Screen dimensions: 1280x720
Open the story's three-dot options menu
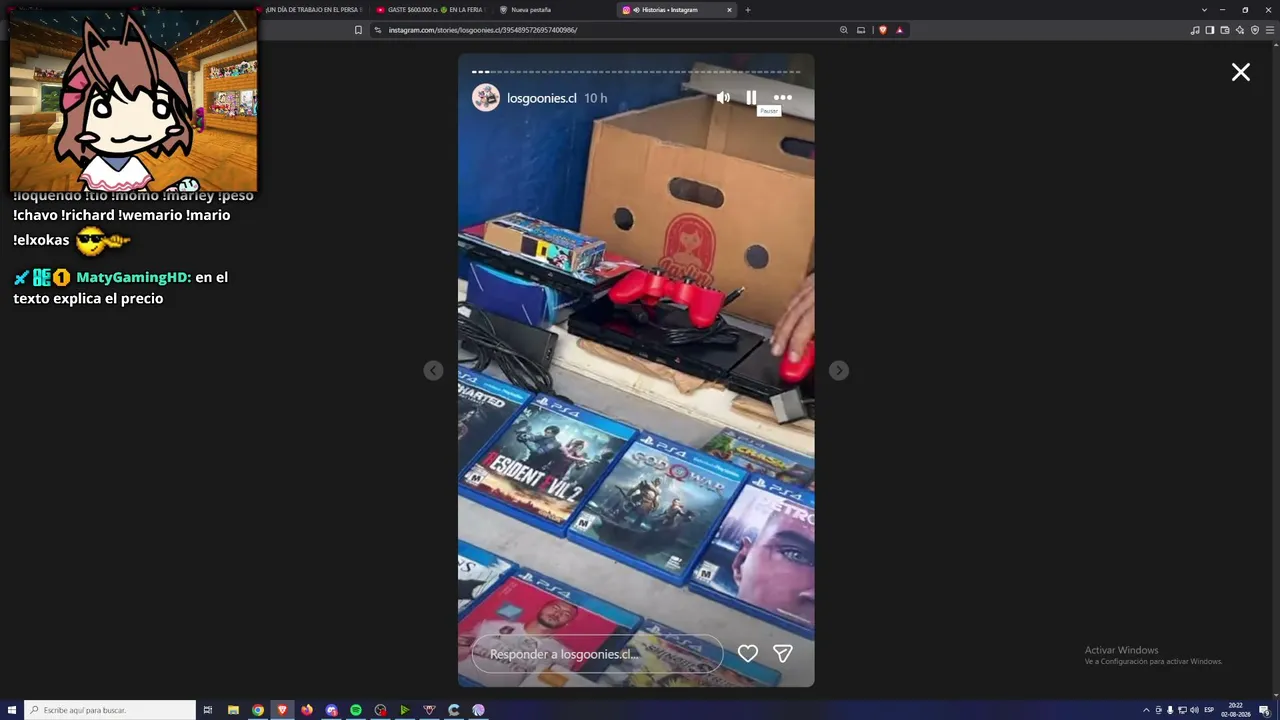(783, 98)
